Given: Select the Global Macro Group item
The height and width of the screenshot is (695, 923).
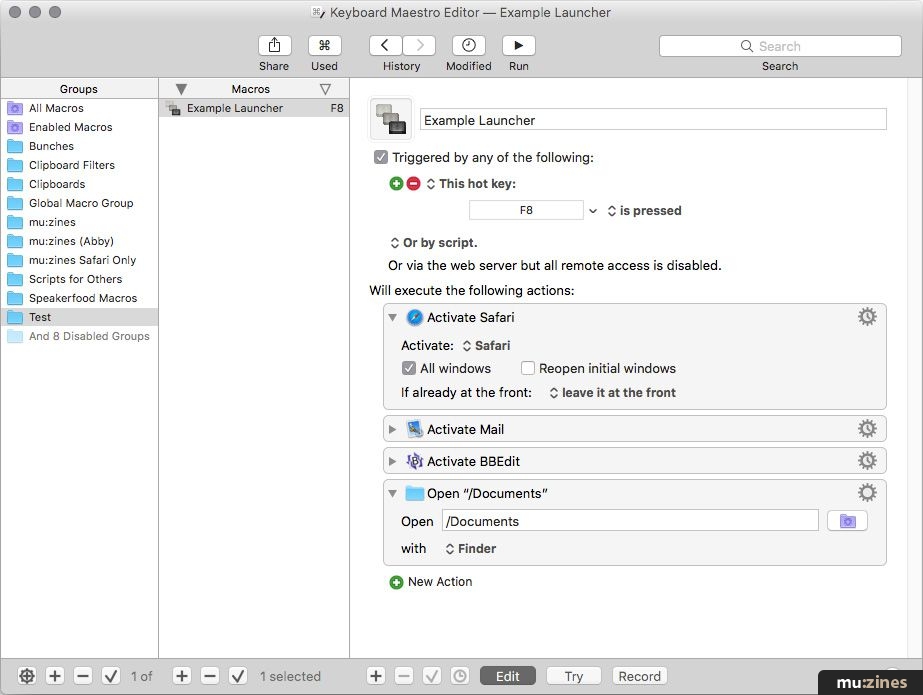Looking at the screenshot, I should coord(80,203).
